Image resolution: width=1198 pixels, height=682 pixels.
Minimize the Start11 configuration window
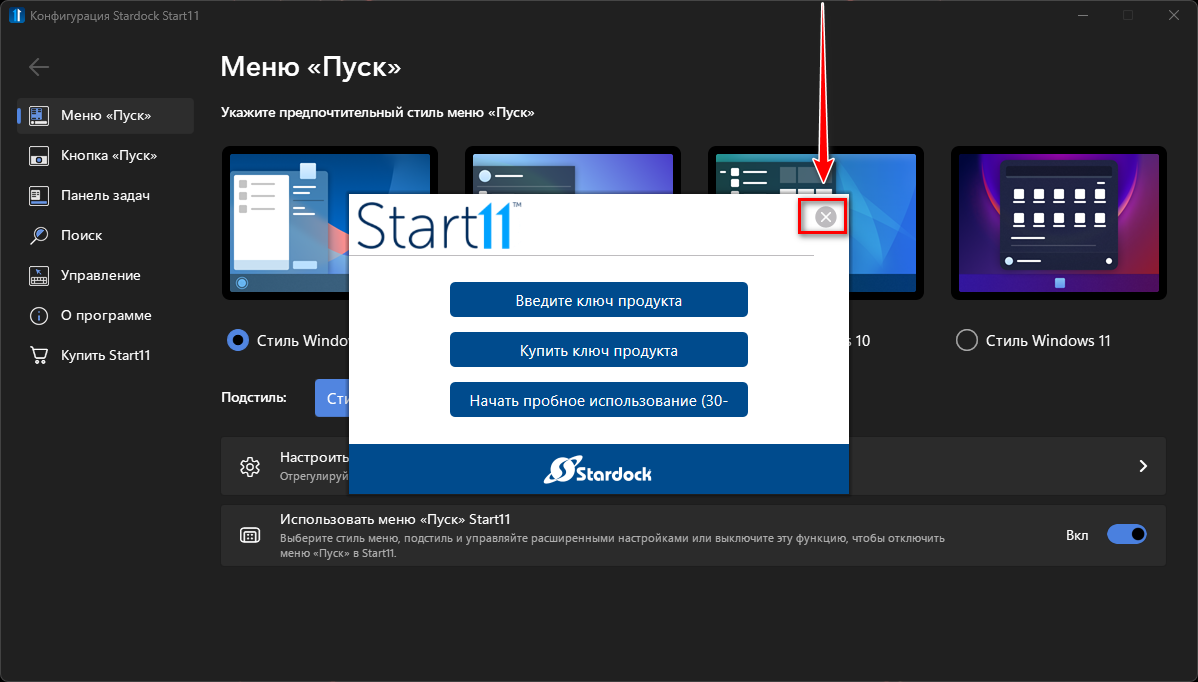point(1082,15)
